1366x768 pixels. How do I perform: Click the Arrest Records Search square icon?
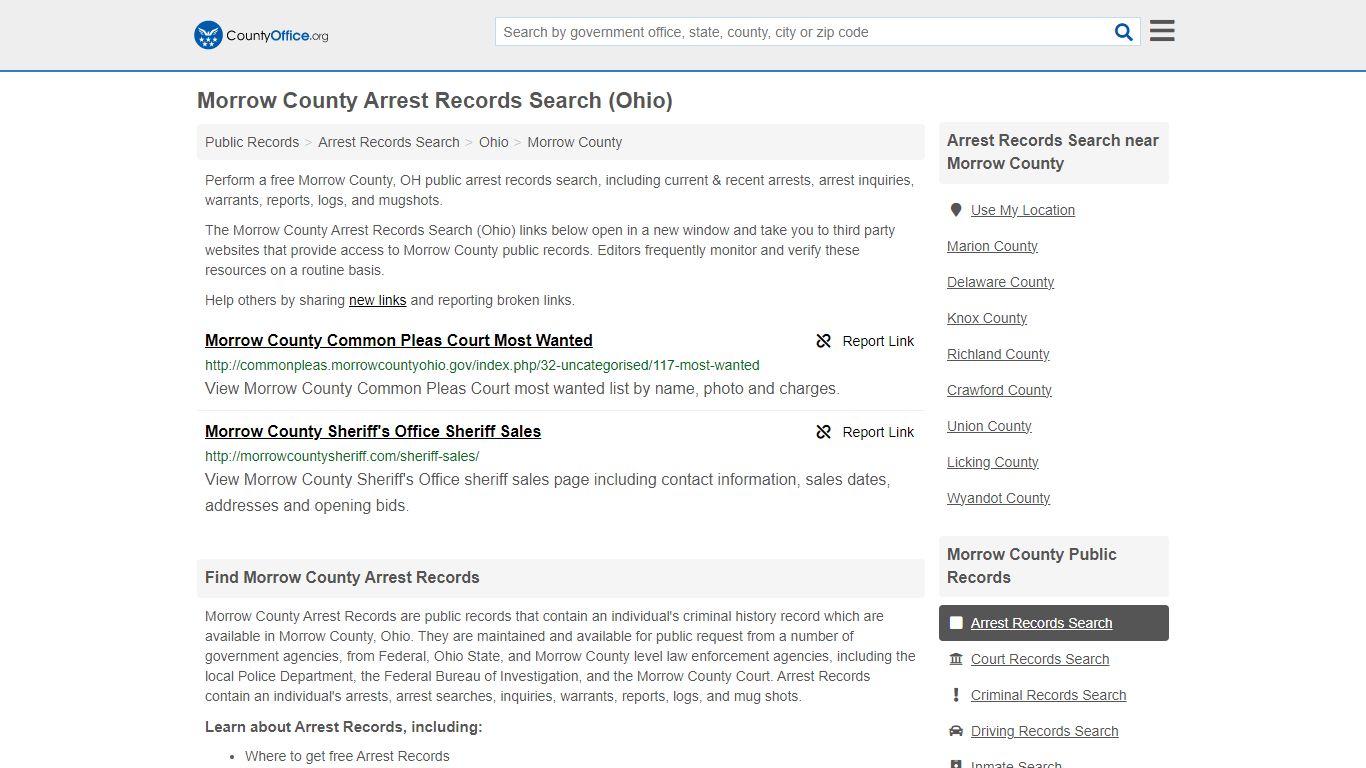956,623
